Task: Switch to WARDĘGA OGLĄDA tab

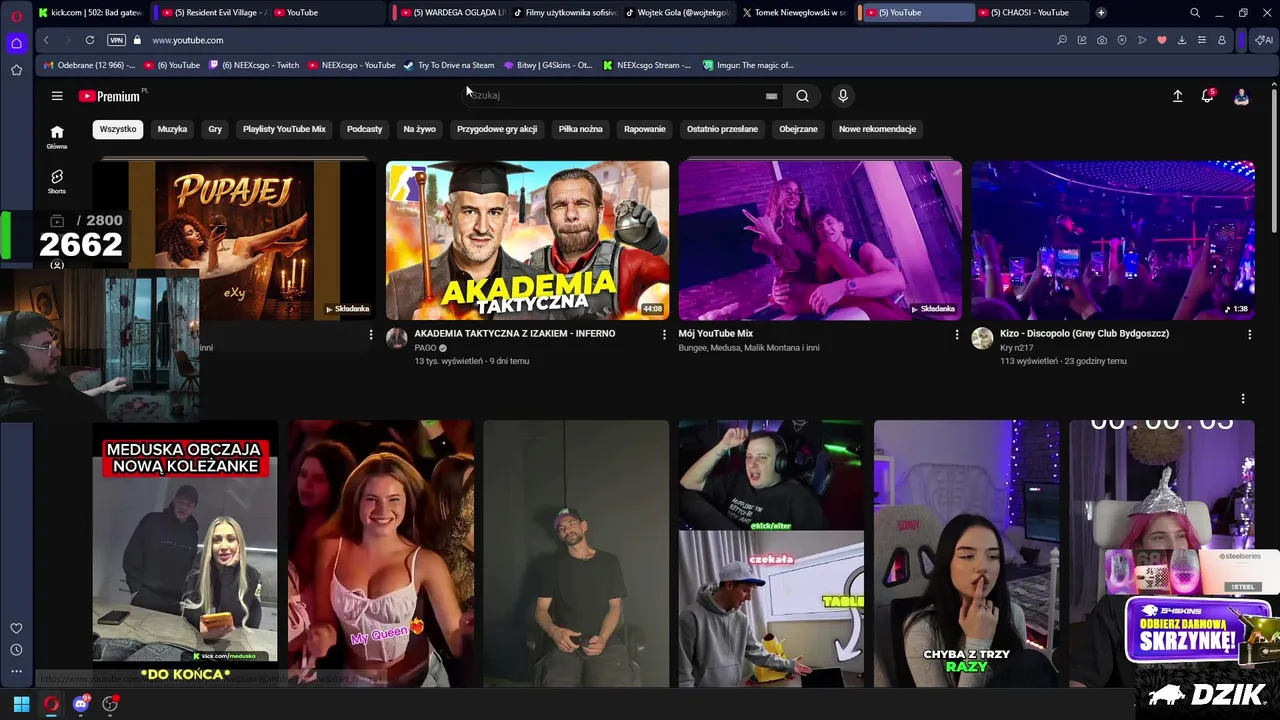Action: point(450,13)
